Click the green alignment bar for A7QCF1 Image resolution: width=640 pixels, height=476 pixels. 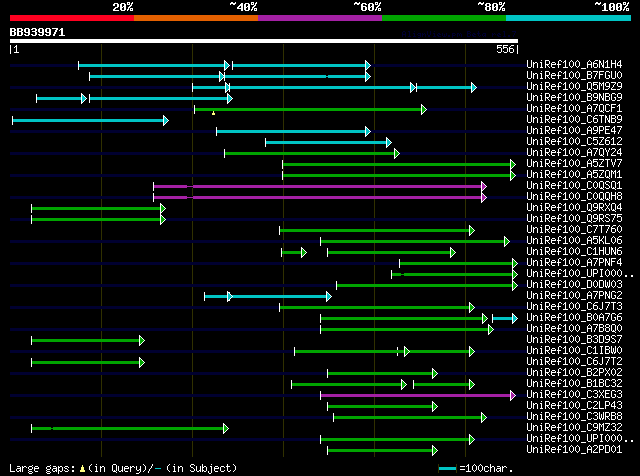pos(311,109)
